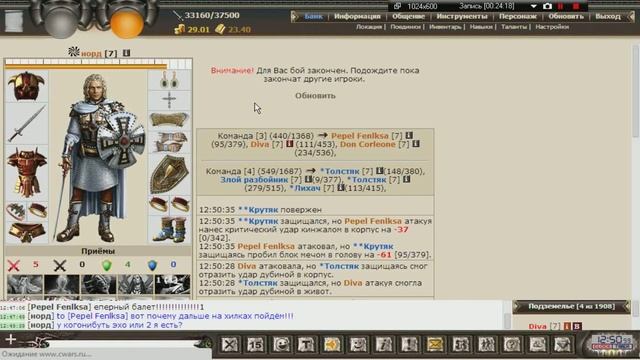Image resolution: width=640 pixels, height=360 pixels.
Task: Click the '15' icon in the bottom toolbar
Action: (256, 344)
